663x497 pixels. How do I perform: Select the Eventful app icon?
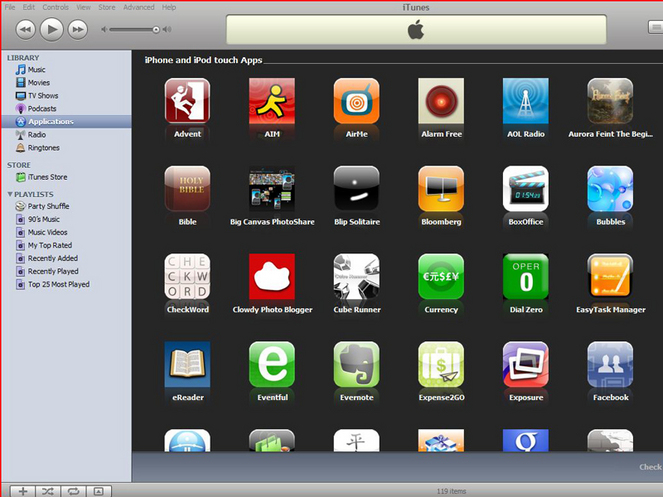coord(272,365)
